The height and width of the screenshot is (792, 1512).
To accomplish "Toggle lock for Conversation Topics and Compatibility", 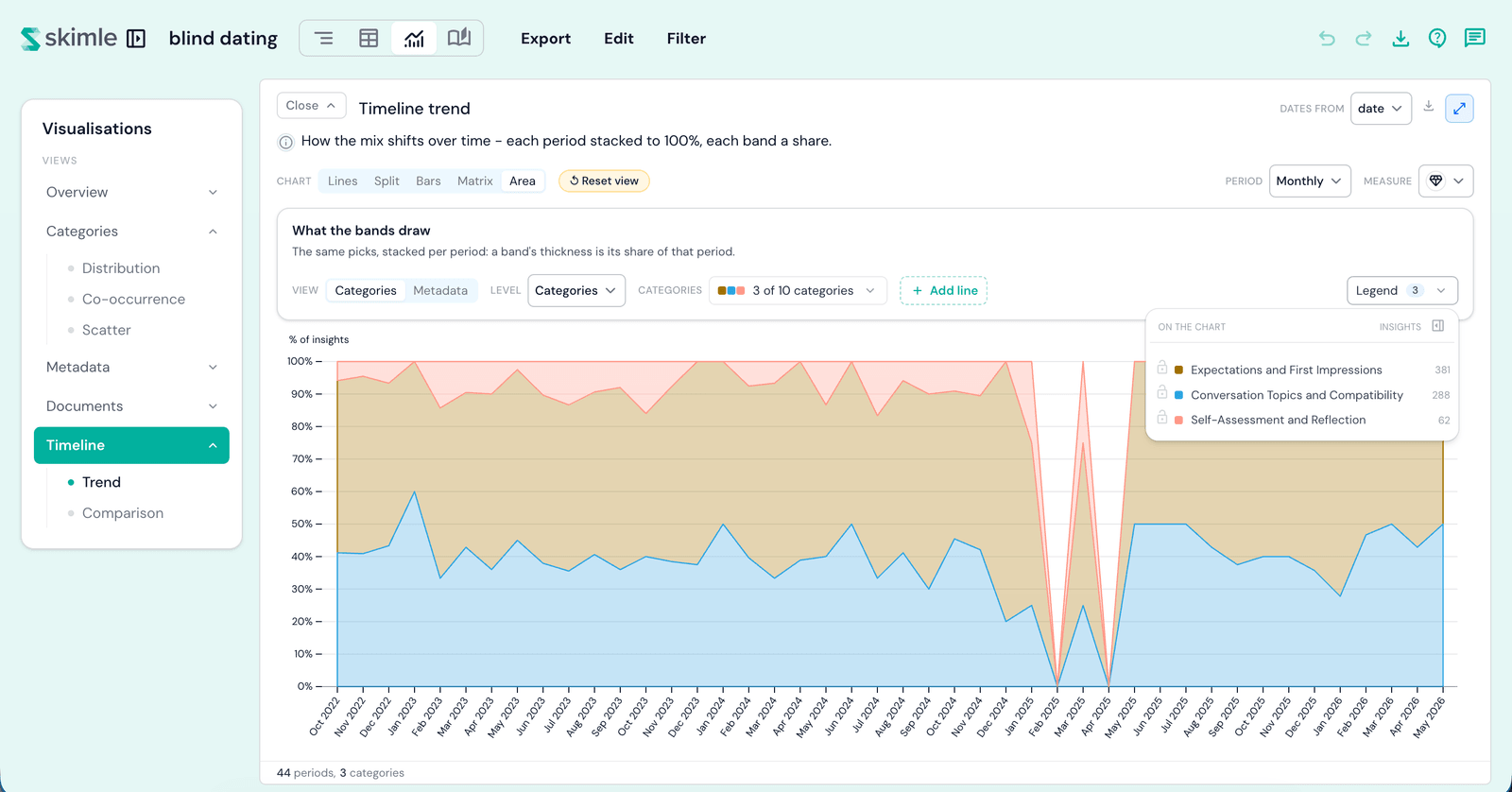I will click(x=1162, y=392).
